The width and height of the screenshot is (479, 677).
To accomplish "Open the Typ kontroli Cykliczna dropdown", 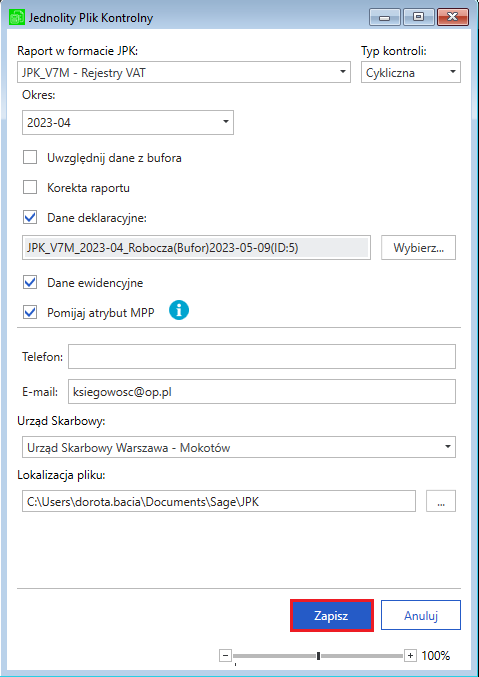I will click(x=411, y=72).
